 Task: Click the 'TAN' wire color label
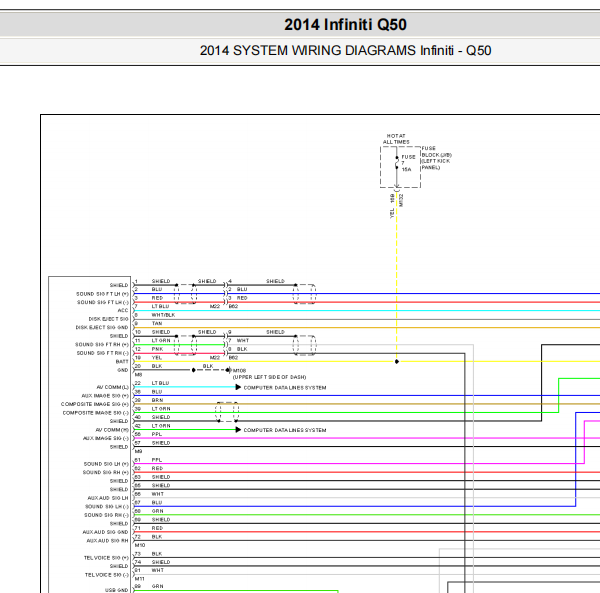pos(157,323)
